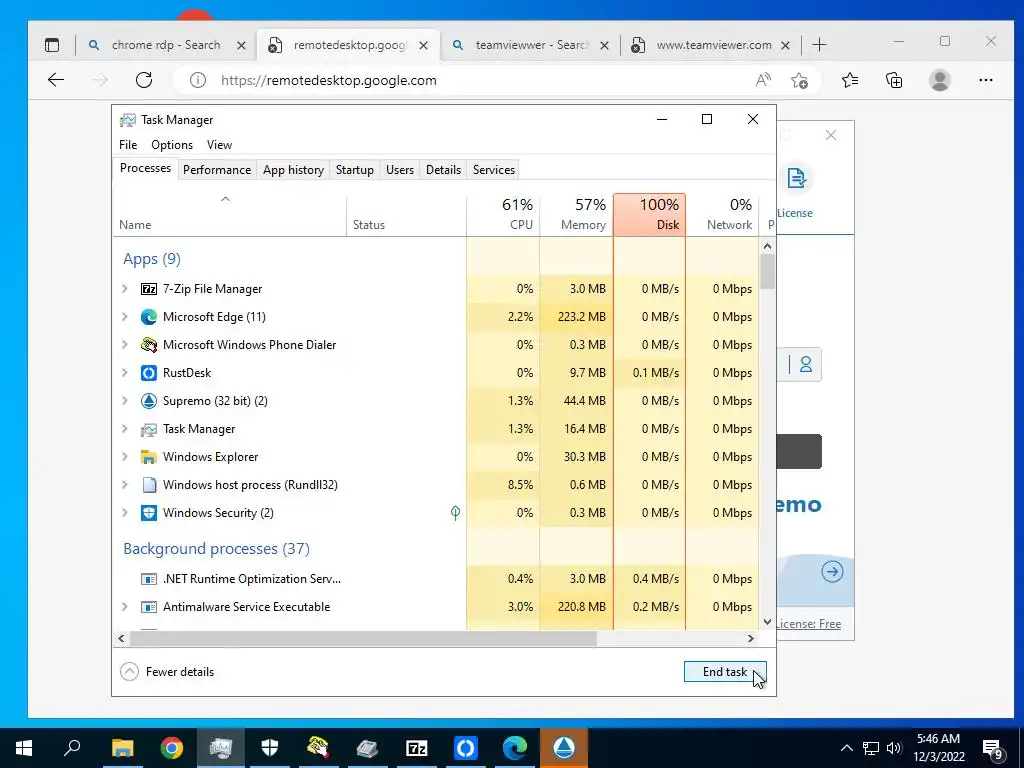
Task: Click the RustDesk process icon
Action: point(149,373)
